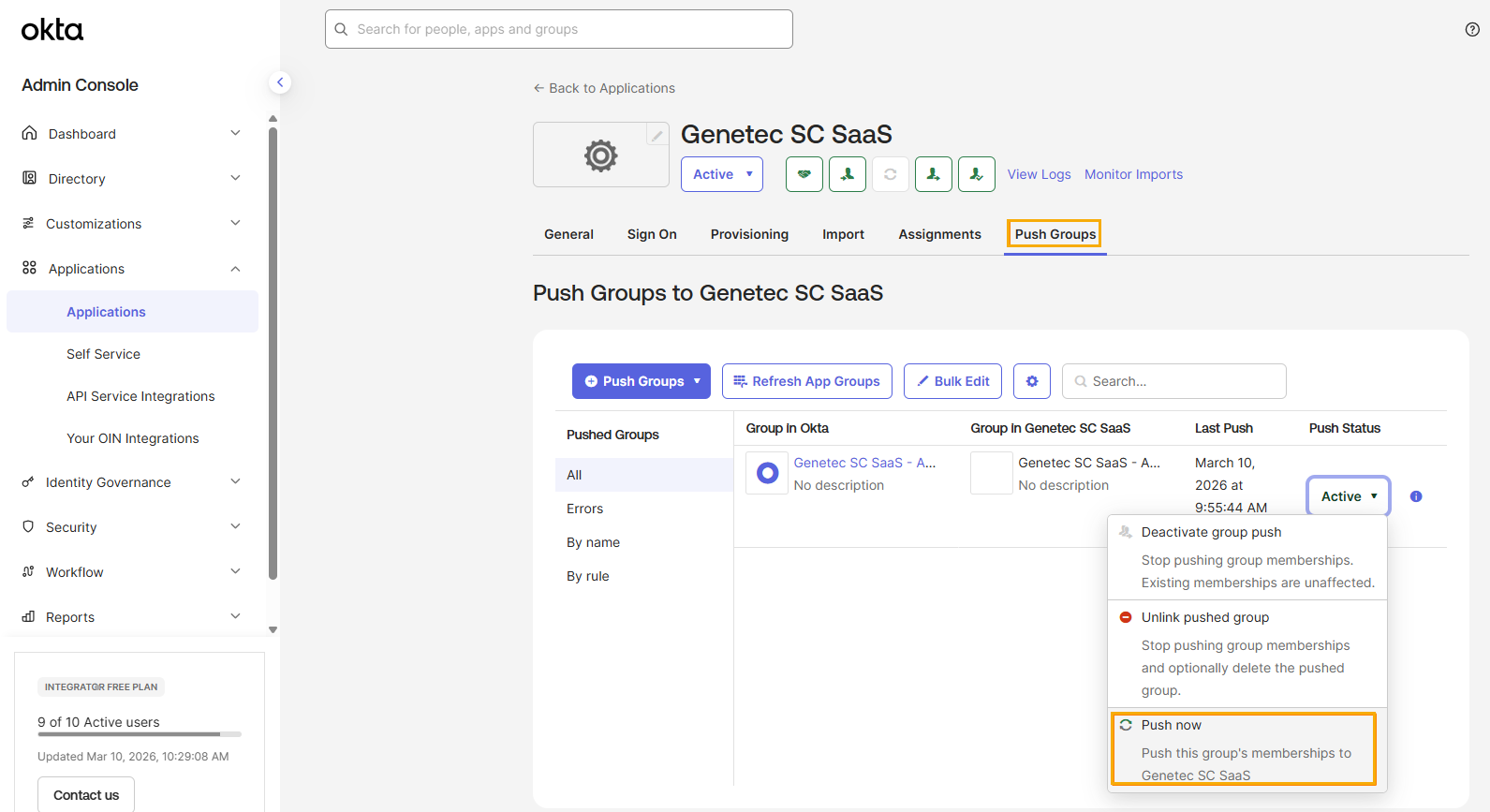Viewport: 1490px width, 812px height.
Task: Click the disabled refresh icon button in app header
Action: pyautogui.click(x=891, y=174)
